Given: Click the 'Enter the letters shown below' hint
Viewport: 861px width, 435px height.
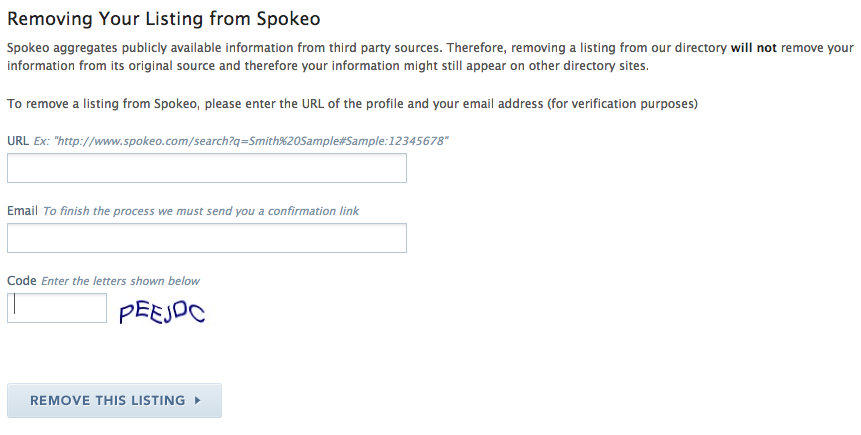Looking at the screenshot, I should (120, 281).
